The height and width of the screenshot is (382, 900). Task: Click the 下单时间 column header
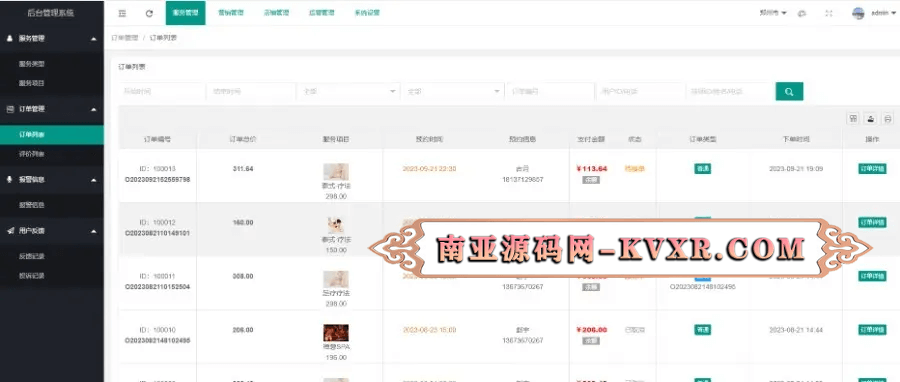pyautogui.click(x=796, y=139)
